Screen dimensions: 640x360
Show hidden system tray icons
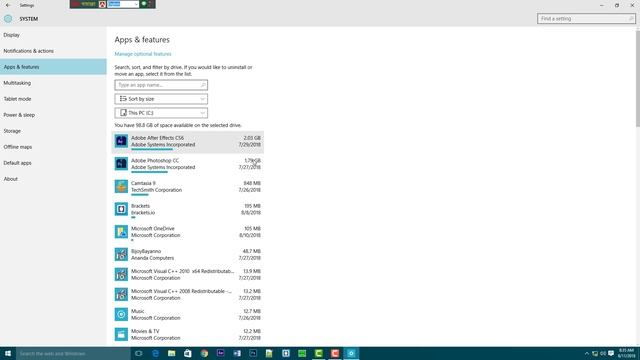tap(587, 353)
